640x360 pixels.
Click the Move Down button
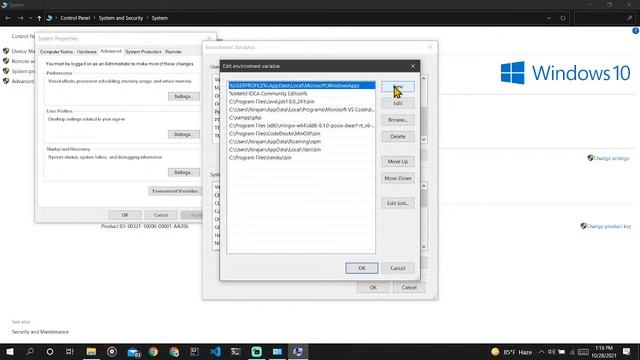[x=398, y=178]
